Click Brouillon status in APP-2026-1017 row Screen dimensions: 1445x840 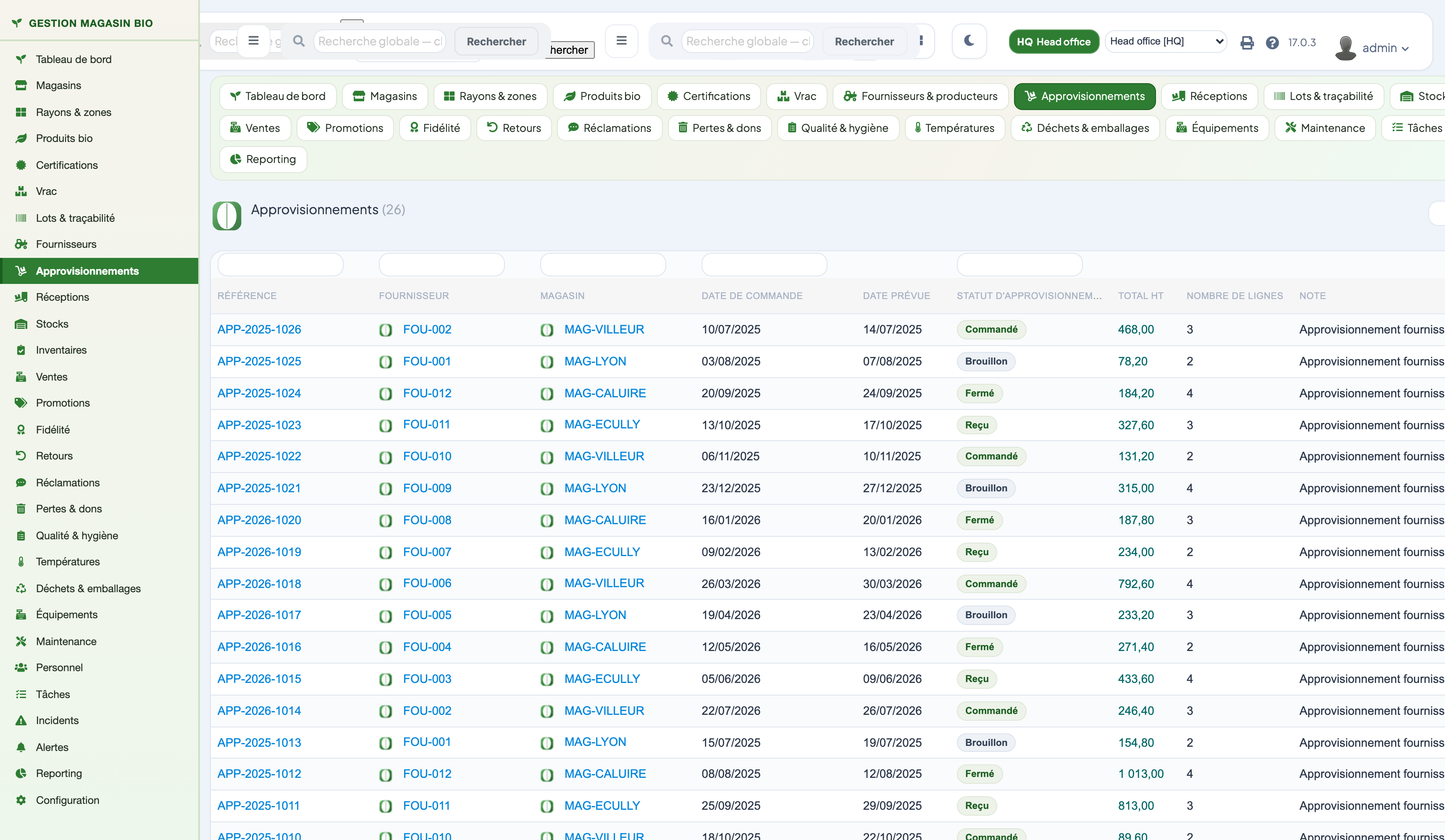point(986,615)
